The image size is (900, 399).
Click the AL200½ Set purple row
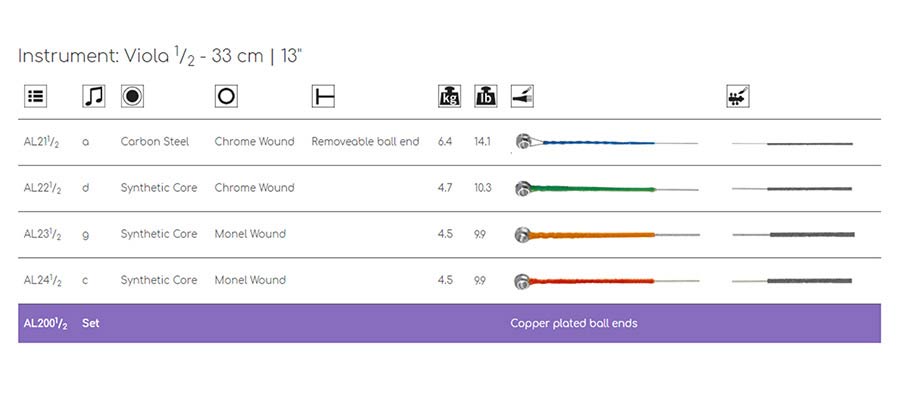(x=449, y=323)
